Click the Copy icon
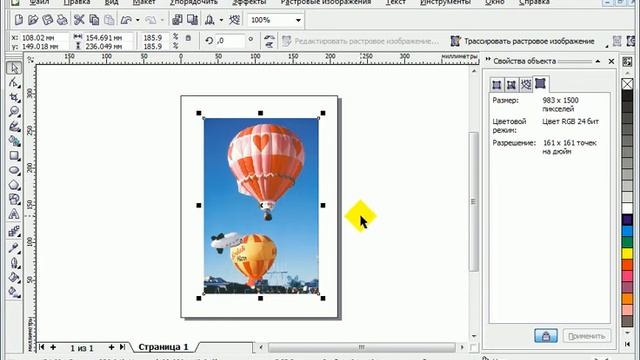The width and height of the screenshot is (640, 360). click(x=94, y=20)
